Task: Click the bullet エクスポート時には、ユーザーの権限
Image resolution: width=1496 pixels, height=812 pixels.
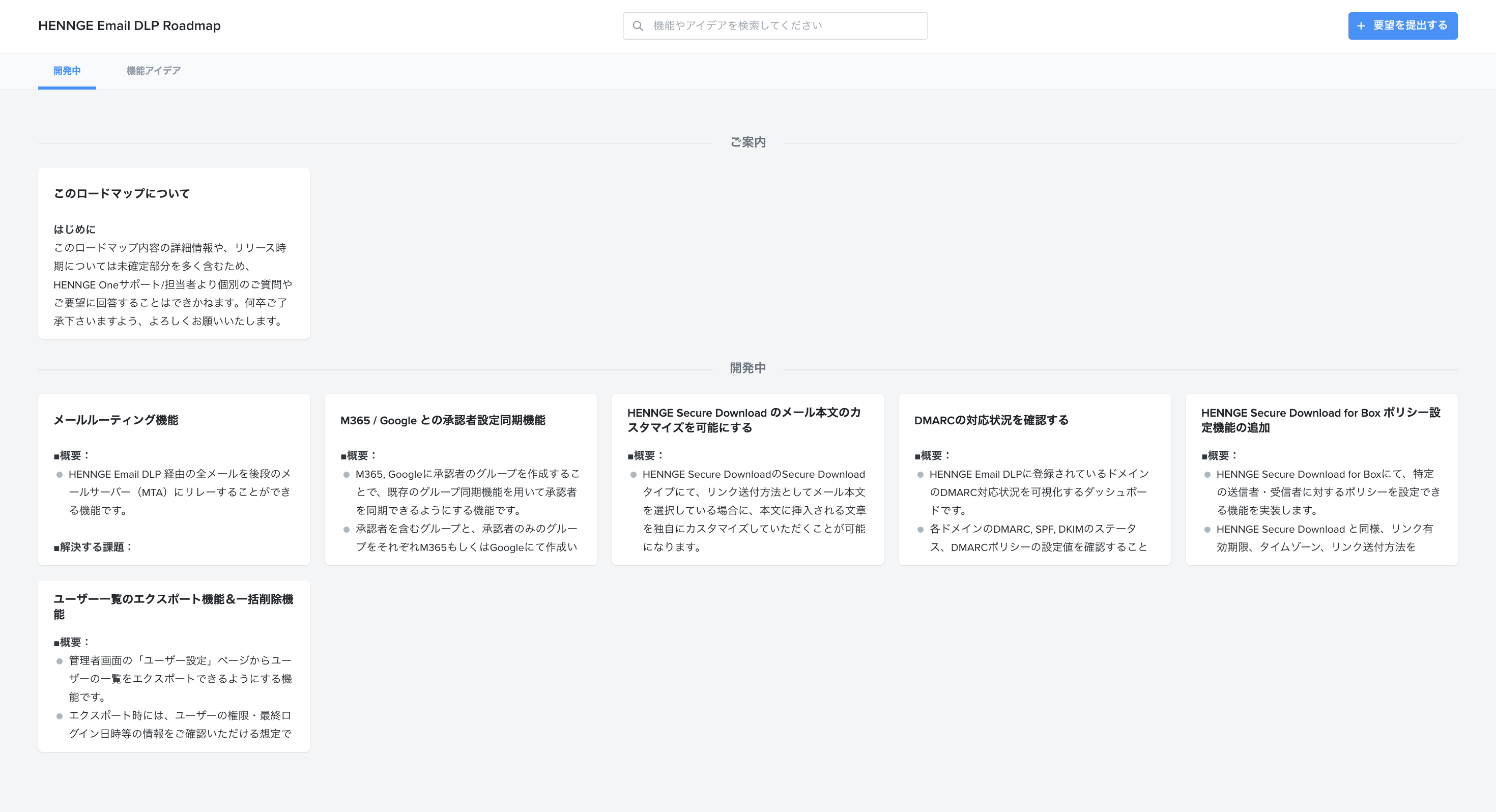Action: (180, 724)
